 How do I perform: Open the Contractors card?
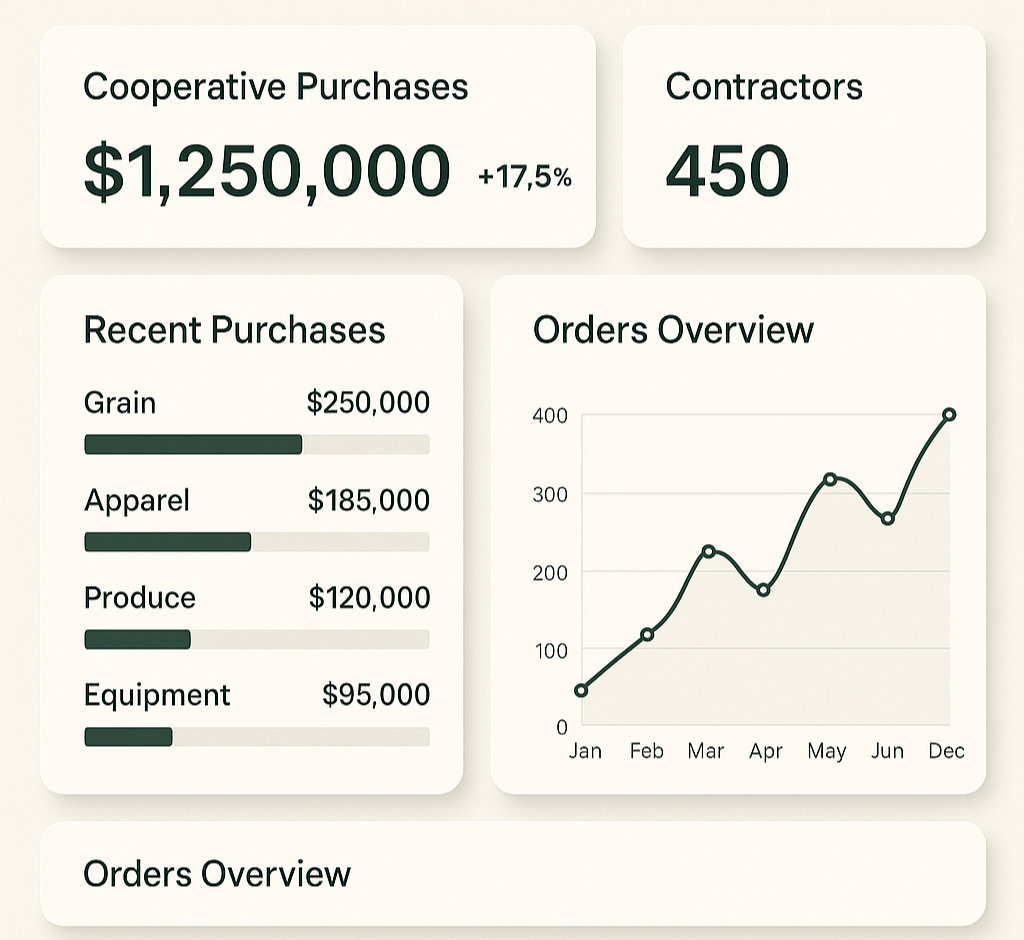[800, 135]
